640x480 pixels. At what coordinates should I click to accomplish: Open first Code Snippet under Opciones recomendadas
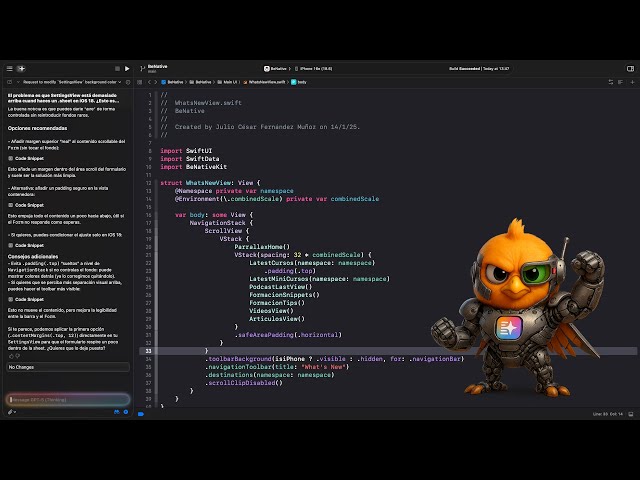(26, 158)
